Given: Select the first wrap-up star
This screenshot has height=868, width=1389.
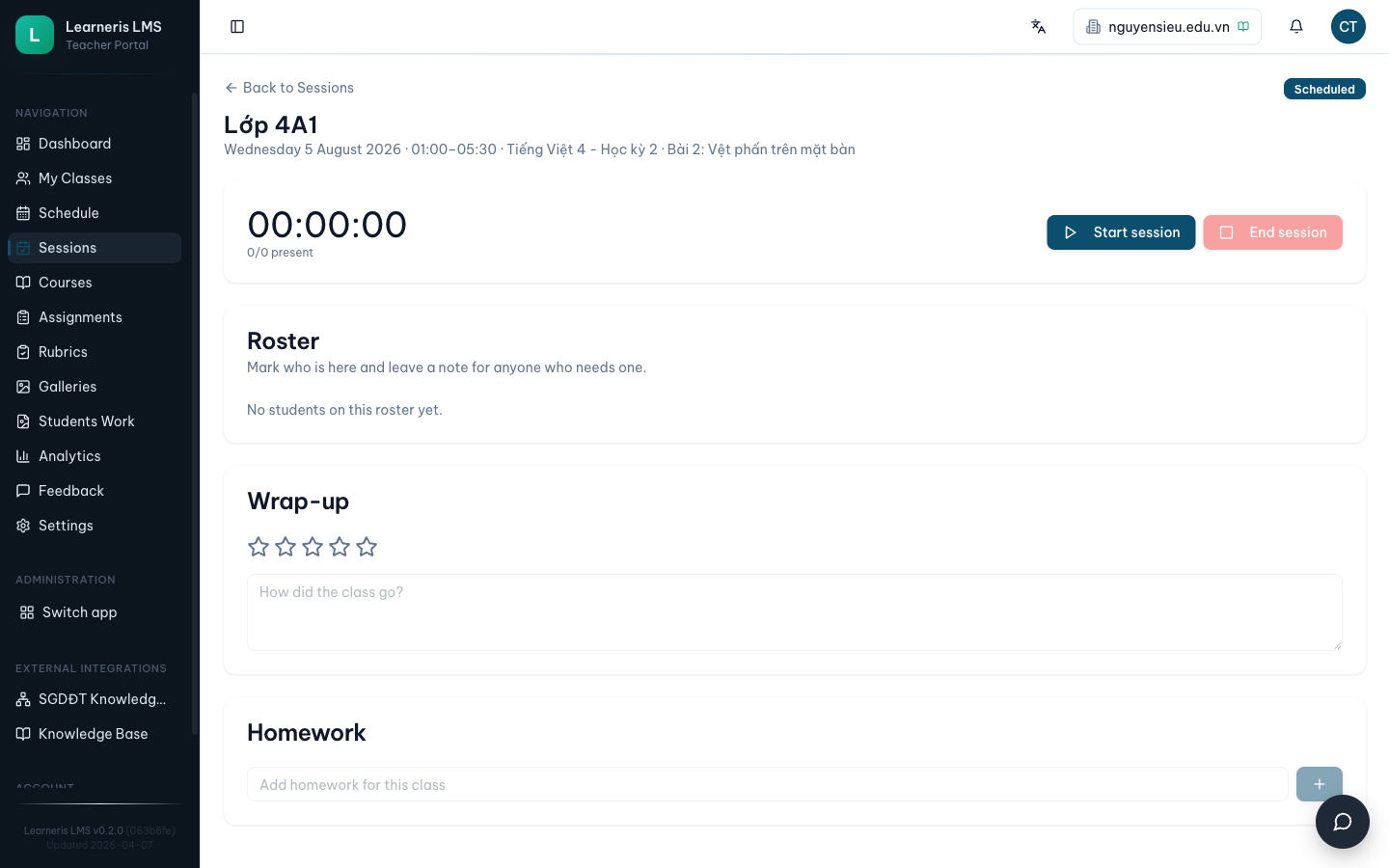Looking at the screenshot, I should tap(259, 547).
